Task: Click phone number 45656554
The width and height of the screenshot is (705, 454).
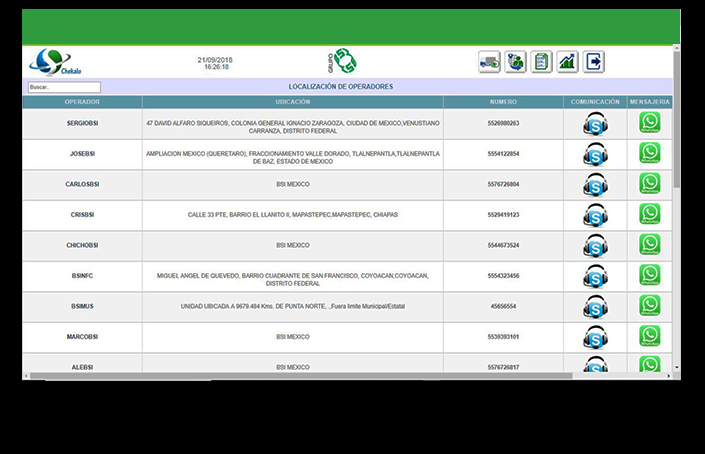Action: (503, 307)
